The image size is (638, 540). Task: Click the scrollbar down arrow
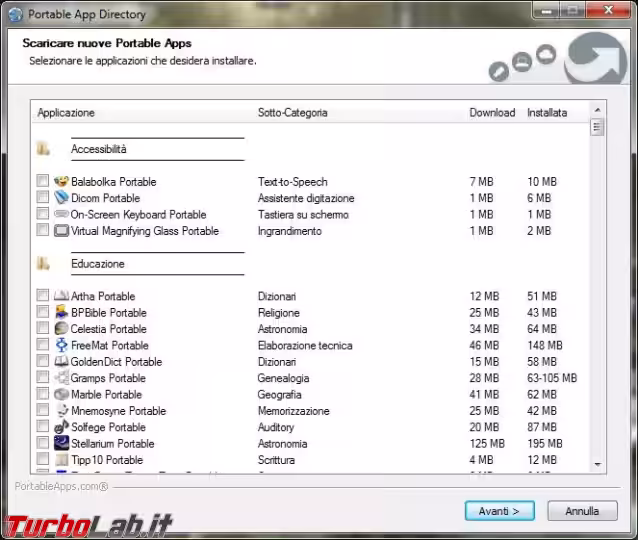(x=597, y=464)
